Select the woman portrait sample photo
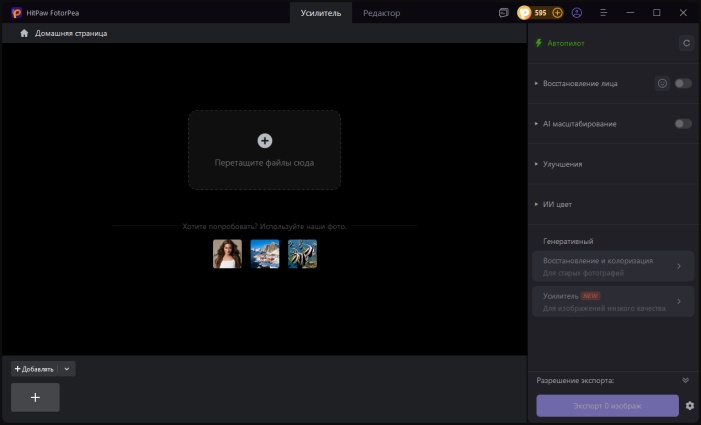 (x=227, y=253)
